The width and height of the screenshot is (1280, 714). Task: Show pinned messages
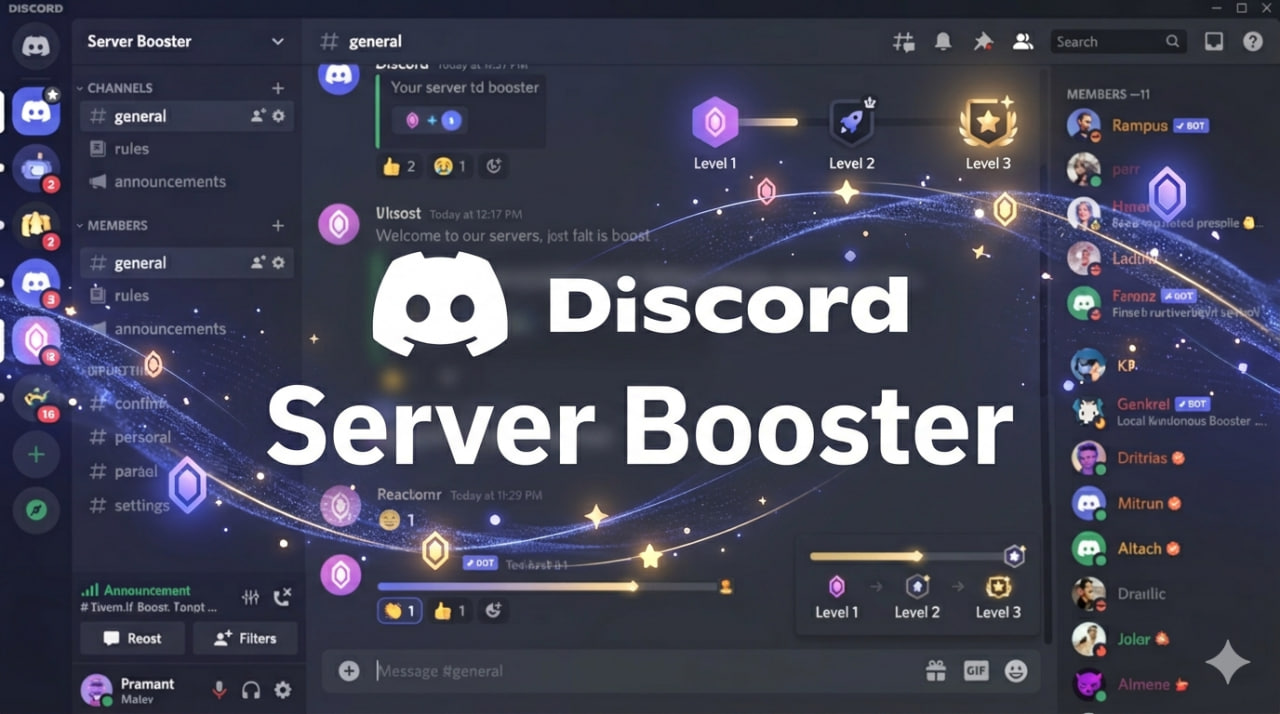pyautogui.click(x=982, y=42)
